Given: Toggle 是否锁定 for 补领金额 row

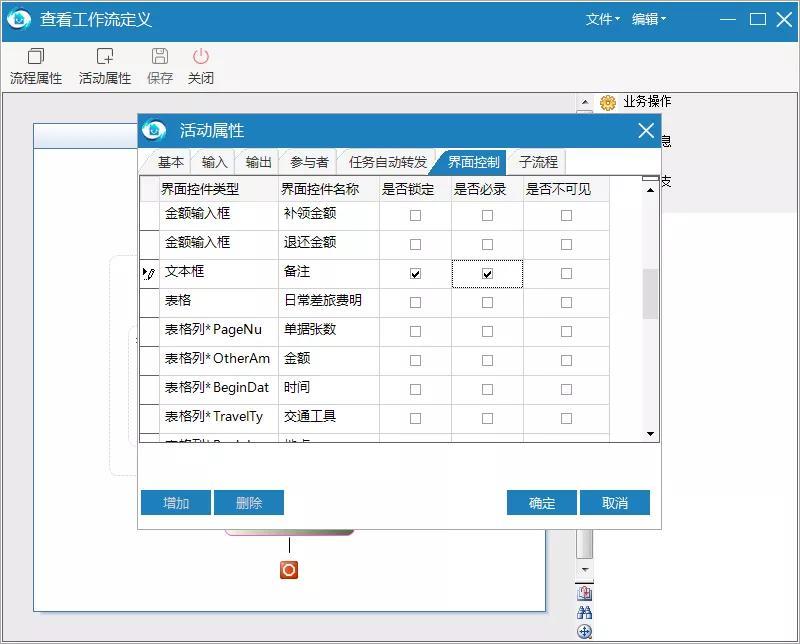Looking at the screenshot, I should (x=415, y=215).
